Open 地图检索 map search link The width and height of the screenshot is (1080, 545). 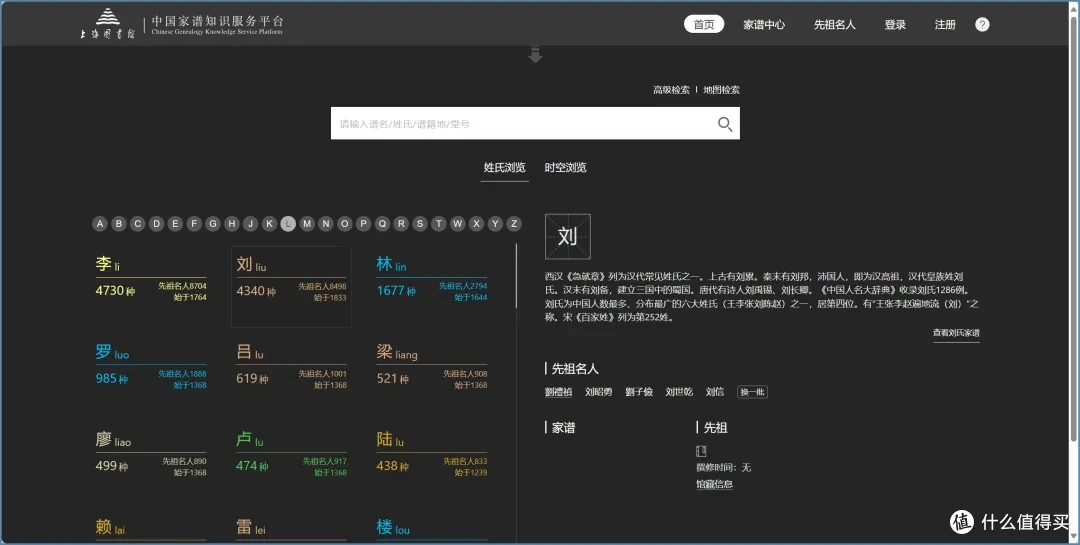coord(721,90)
